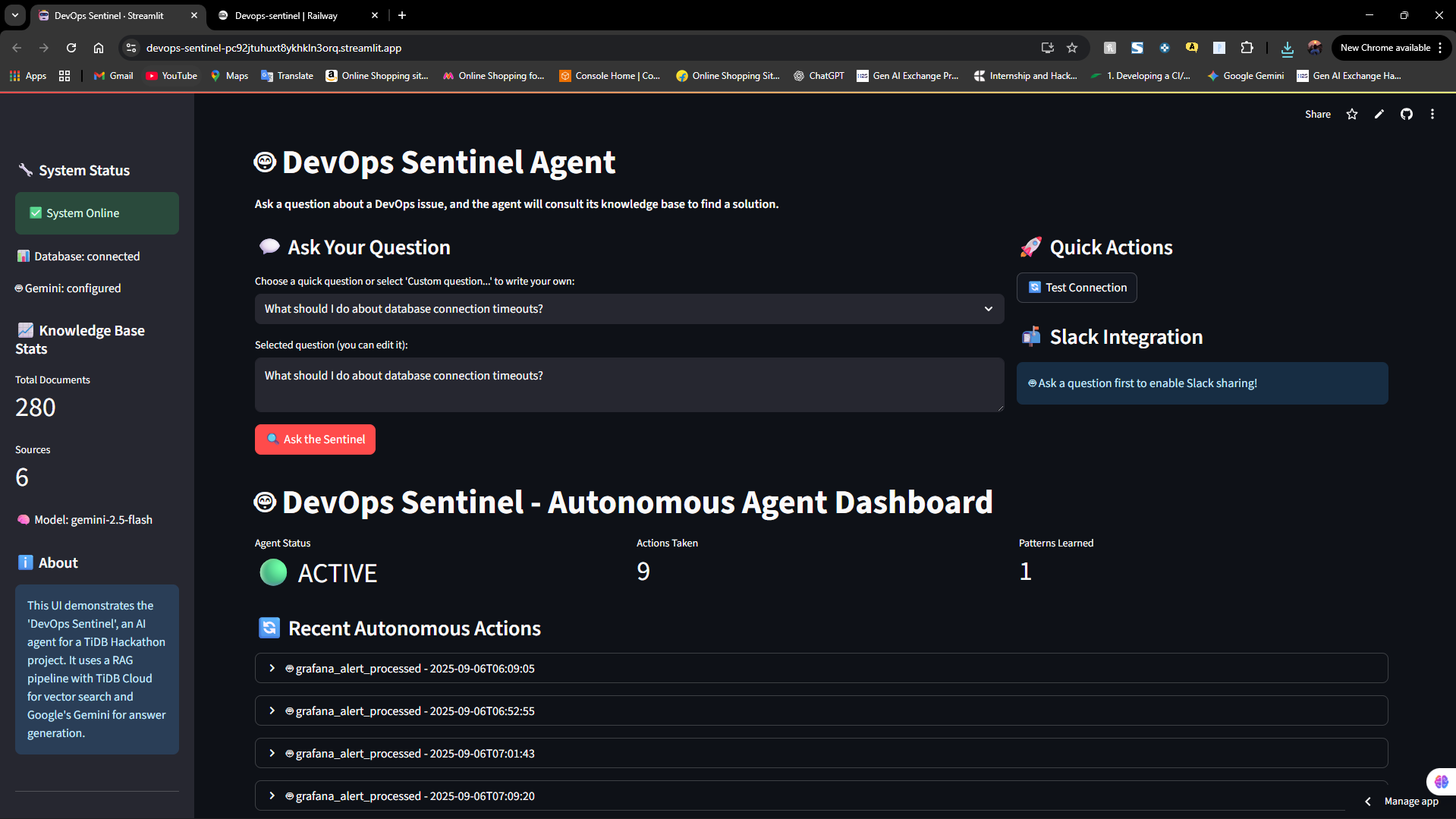This screenshot has height=819, width=1456.
Task: Reload the current browser page
Action: click(71, 48)
